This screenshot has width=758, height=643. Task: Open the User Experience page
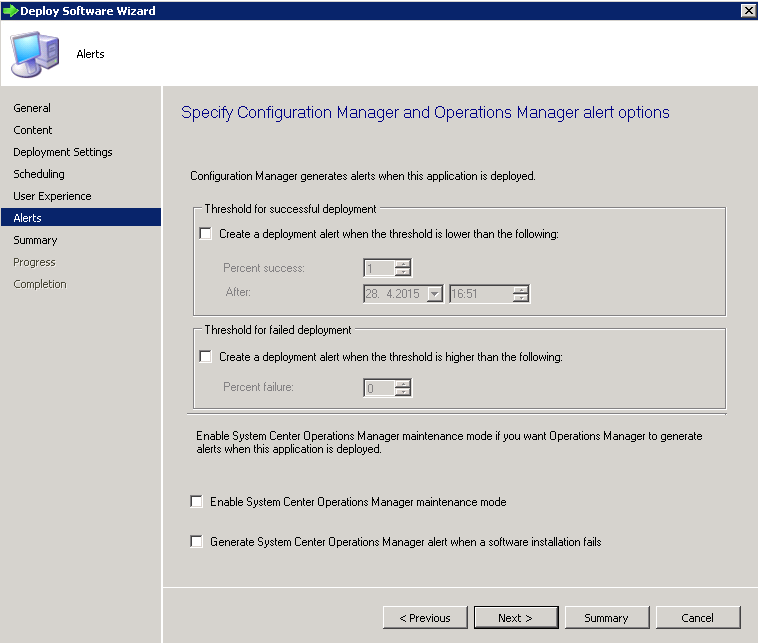52,196
